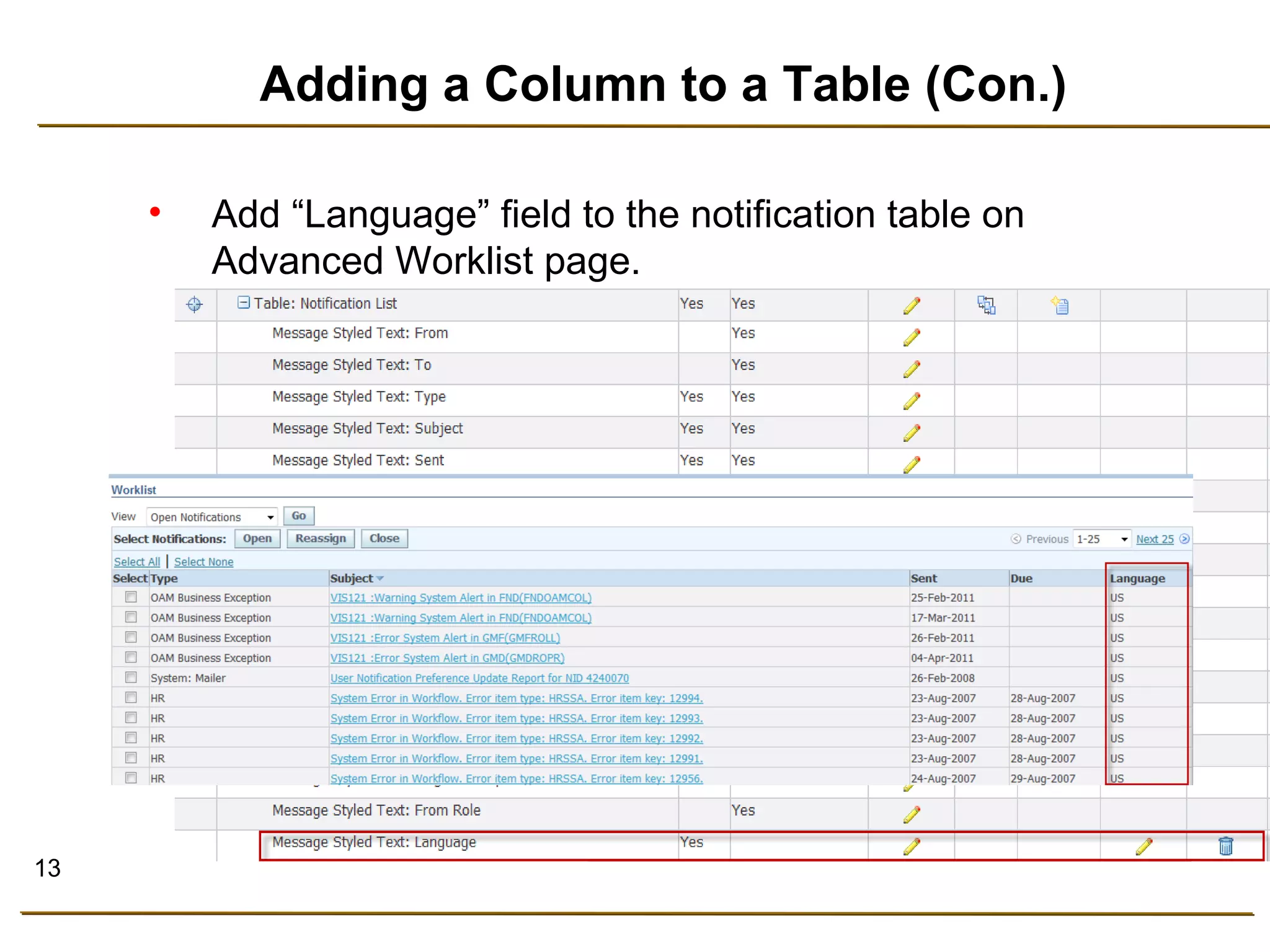The height and width of the screenshot is (952, 1270).
Task: Open the 1-25 records range dropdown
Action: tap(1102, 539)
